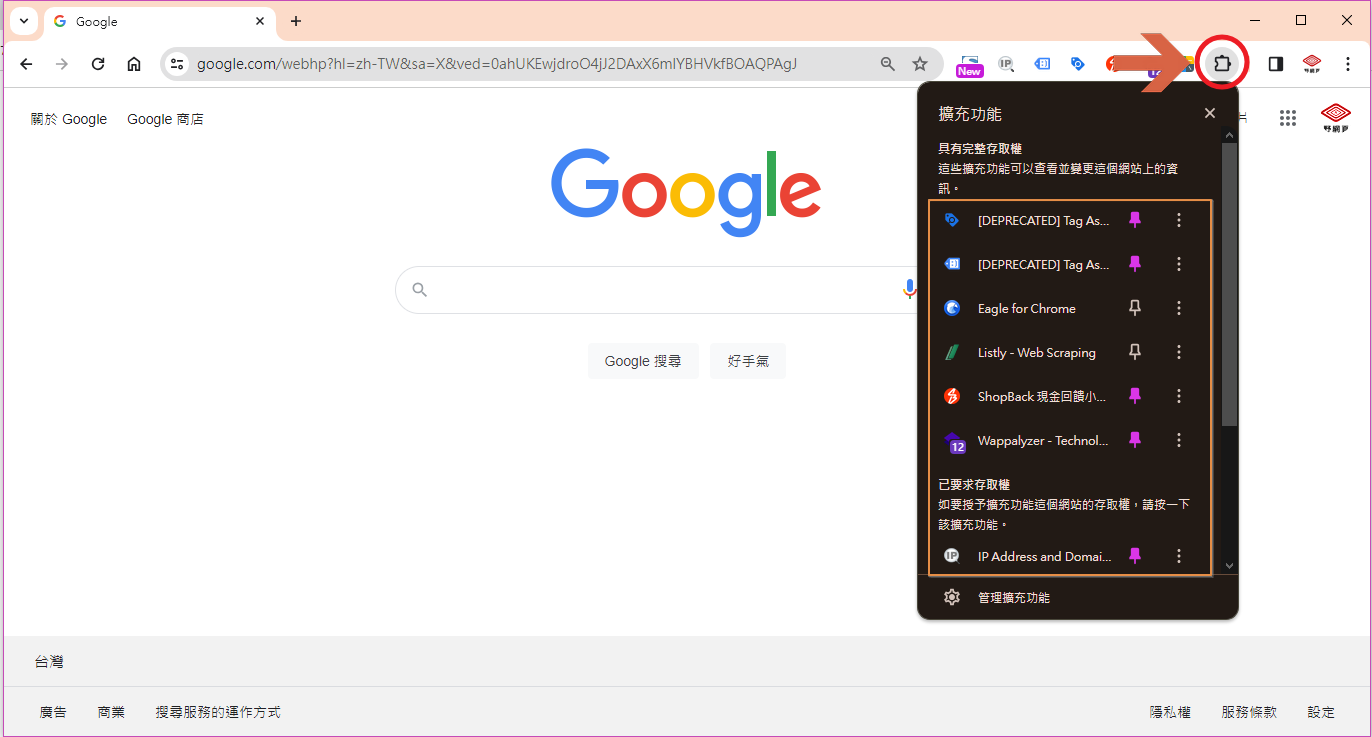This screenshot has height=737, width=1372.
Task: Open the 廣告 footer link
Action: click(53, 712)
